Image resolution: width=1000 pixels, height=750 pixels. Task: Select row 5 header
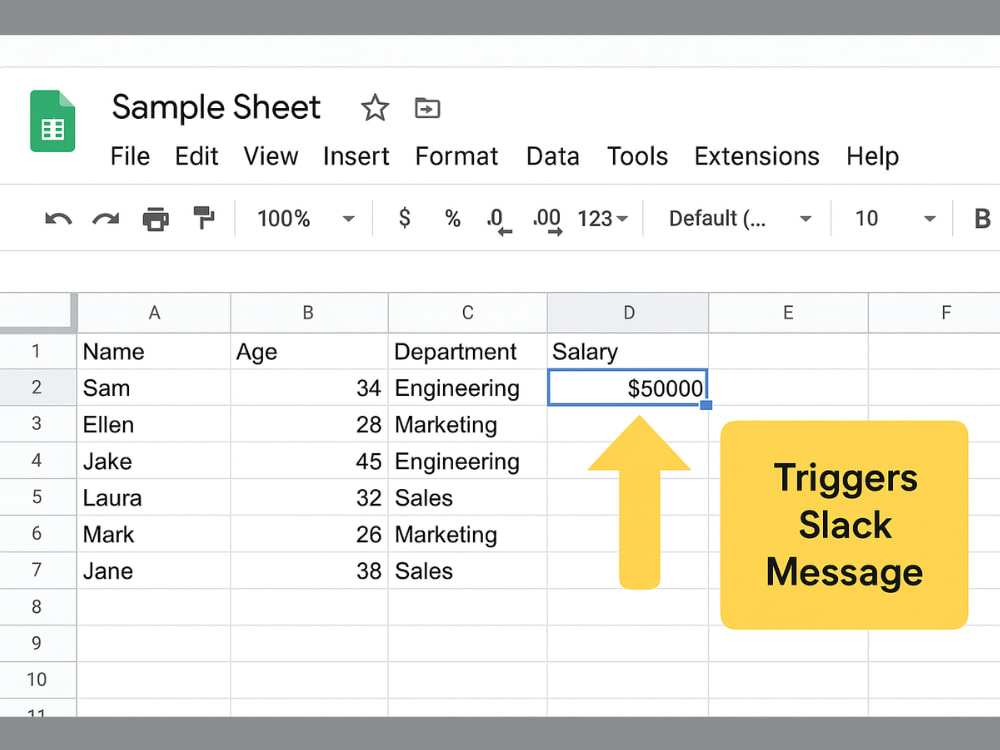[x=37, y=497]
